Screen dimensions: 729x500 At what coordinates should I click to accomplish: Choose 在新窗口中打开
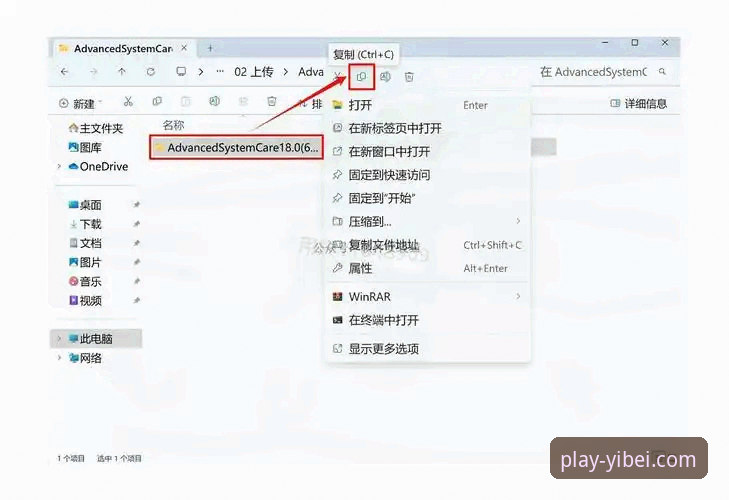pyautogui.click(x=428, y=151)
